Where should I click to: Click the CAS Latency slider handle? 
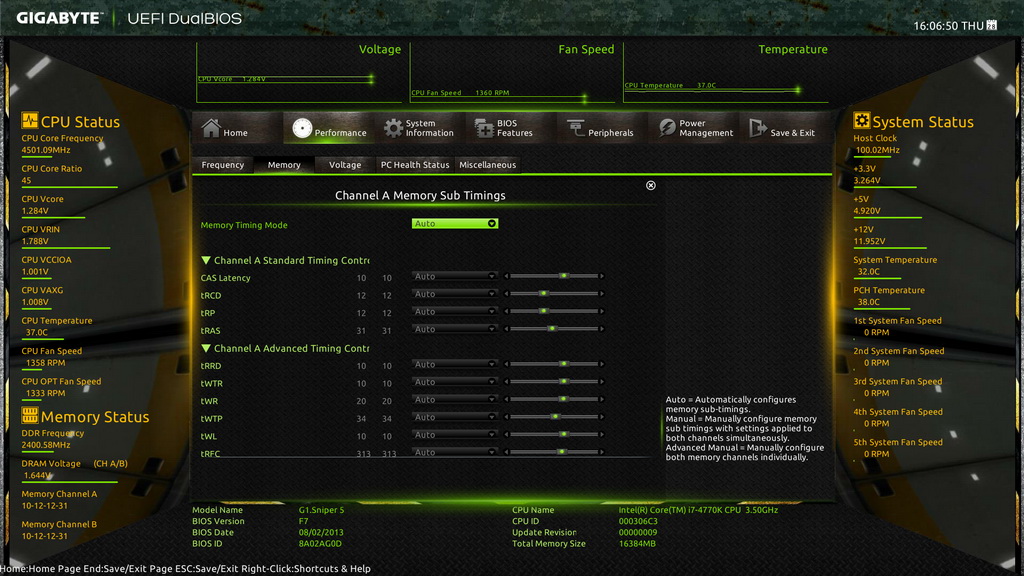(x=564, y=276)
